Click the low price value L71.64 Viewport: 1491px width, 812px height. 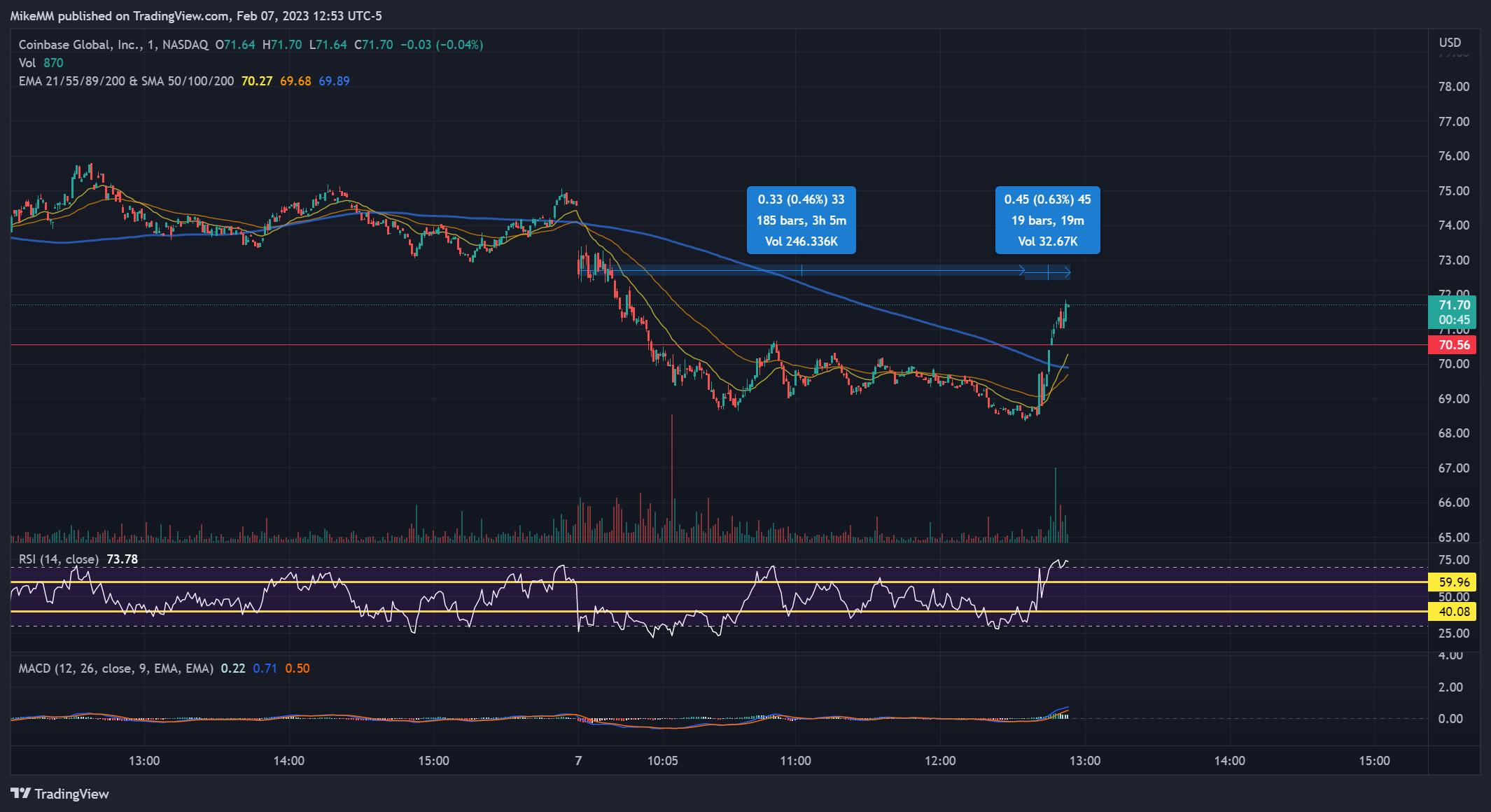[328, 45]
